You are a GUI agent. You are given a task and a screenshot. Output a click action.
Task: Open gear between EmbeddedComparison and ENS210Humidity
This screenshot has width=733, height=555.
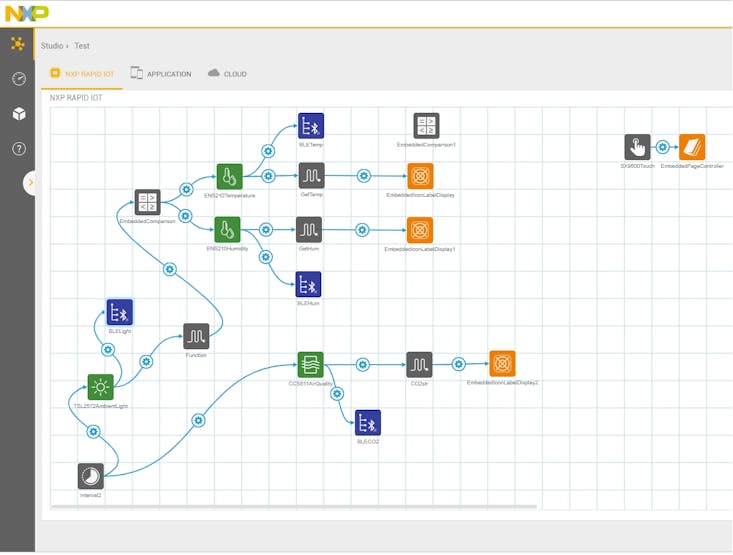(x=186, y=216)
